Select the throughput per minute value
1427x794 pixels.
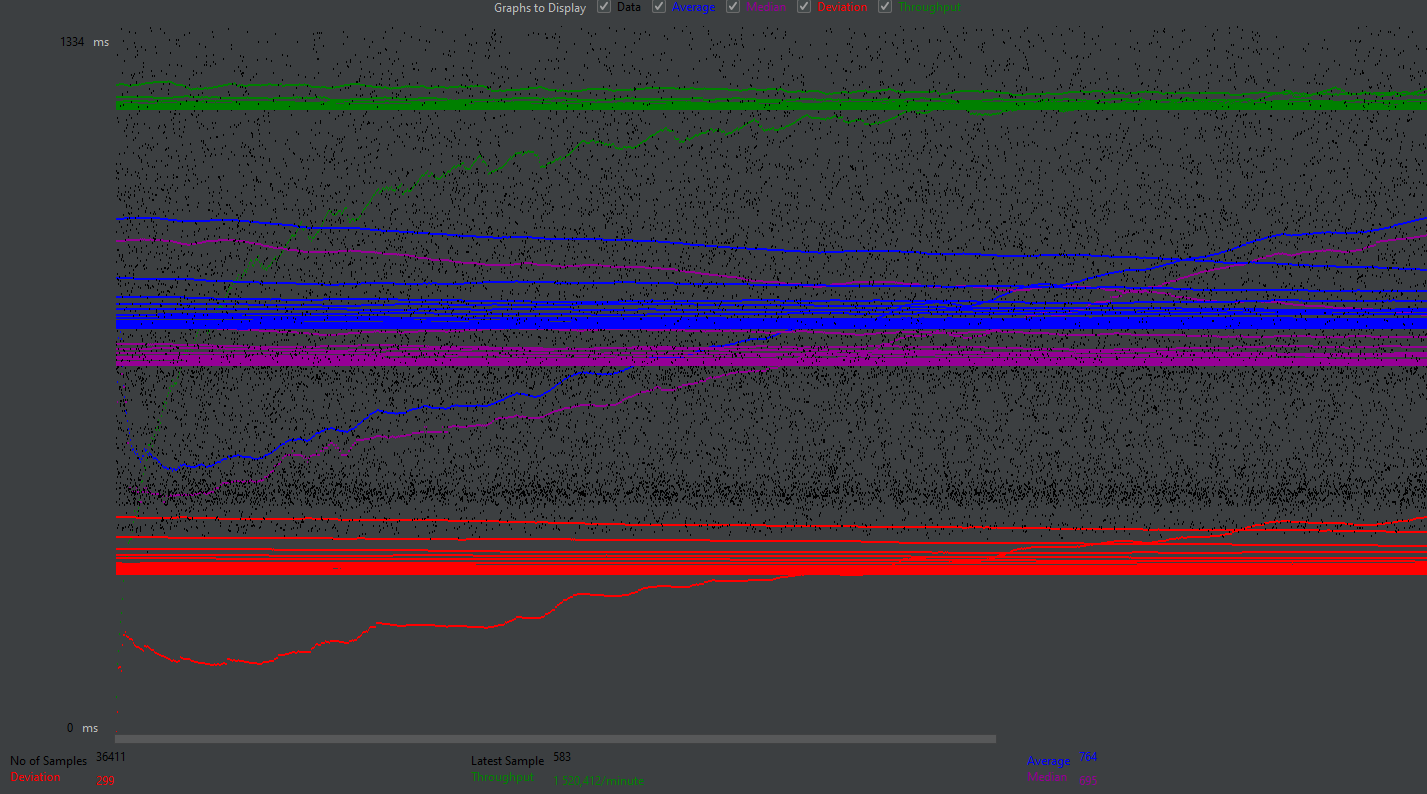coord(598,781)
